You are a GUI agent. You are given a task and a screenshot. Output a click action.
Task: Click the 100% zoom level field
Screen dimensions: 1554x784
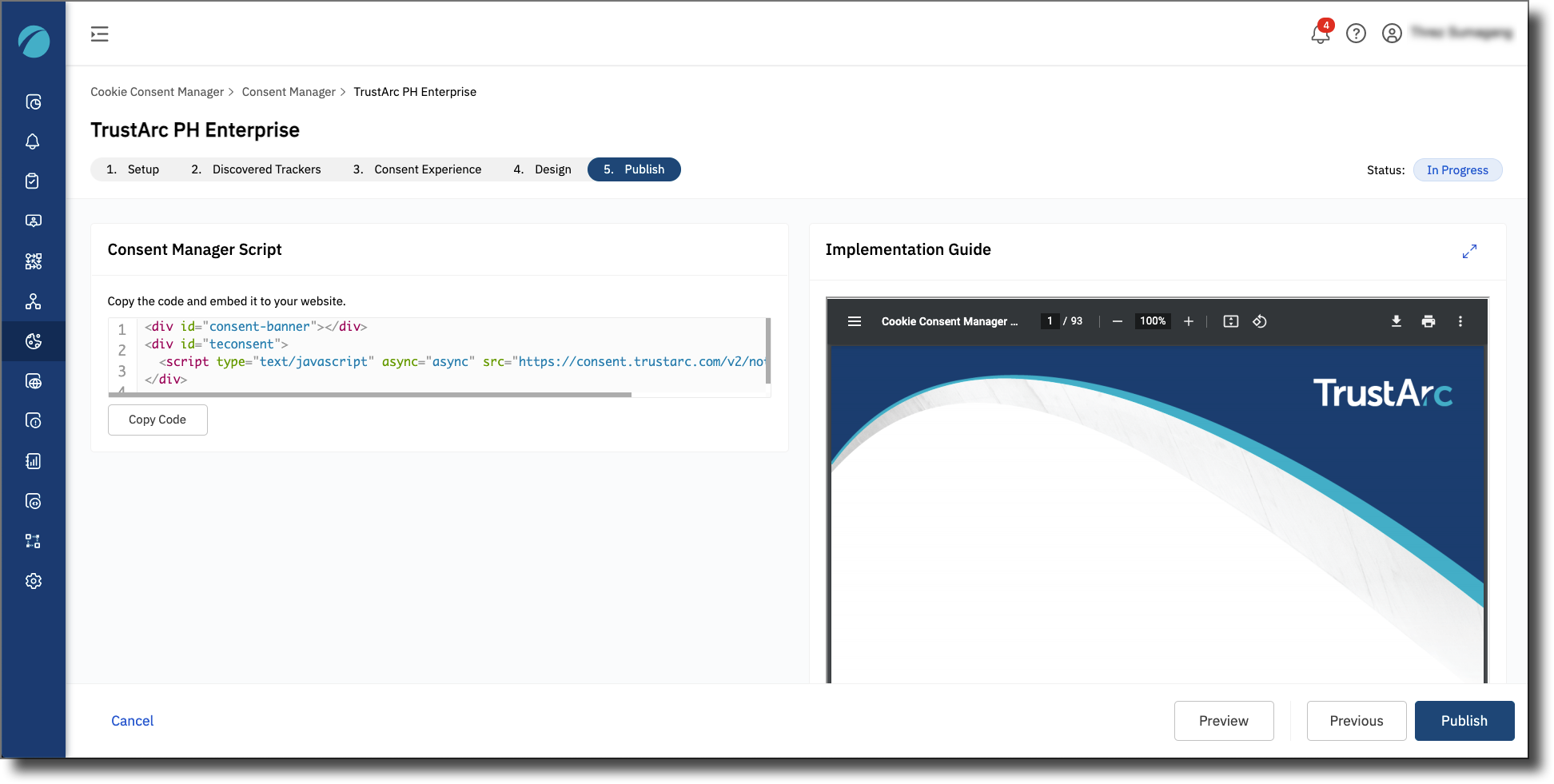pyautogui.click(x=1153, y=321)
